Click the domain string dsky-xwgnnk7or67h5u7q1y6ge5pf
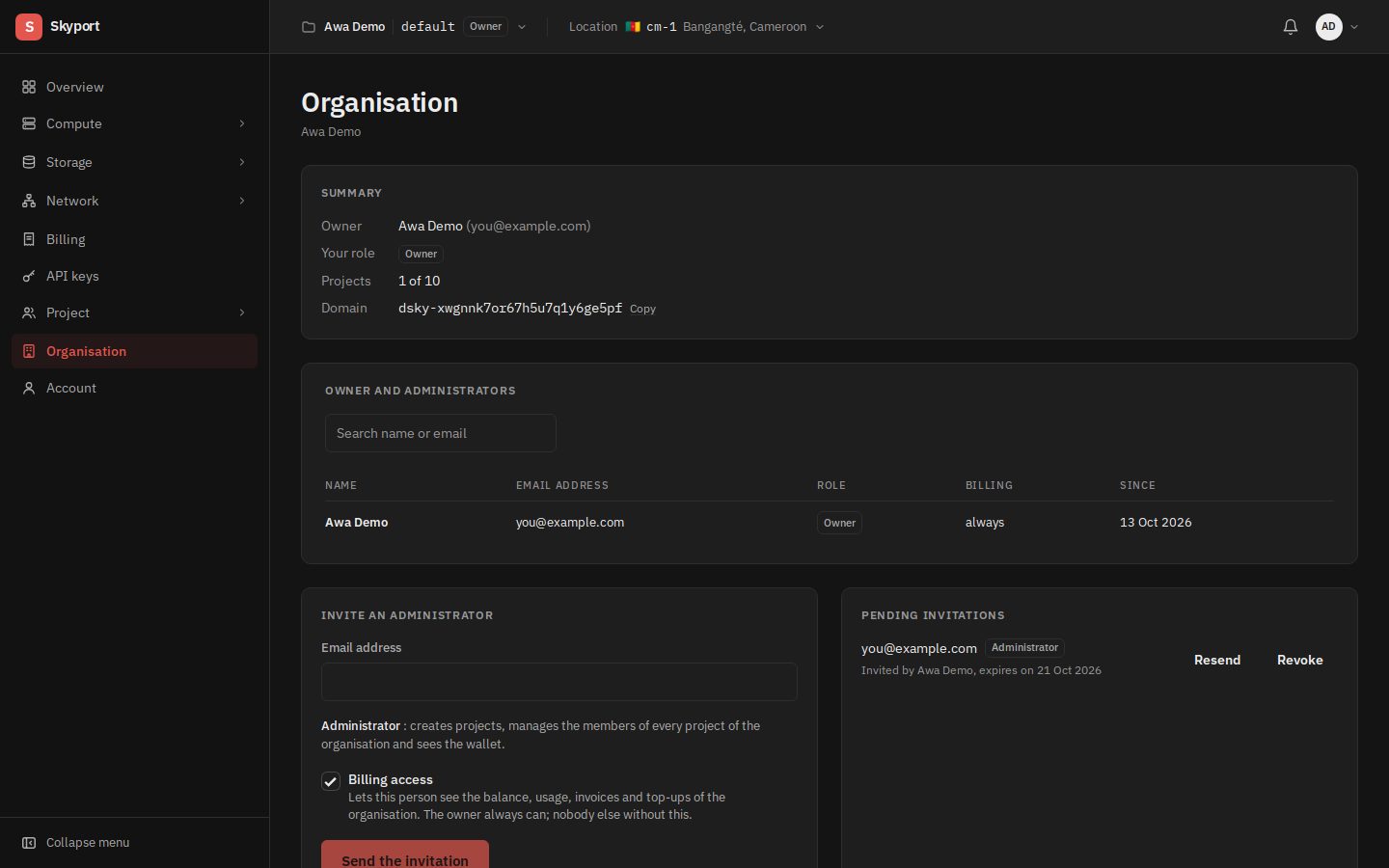This screenshot has width=1389, height=868. pos(510,308)
